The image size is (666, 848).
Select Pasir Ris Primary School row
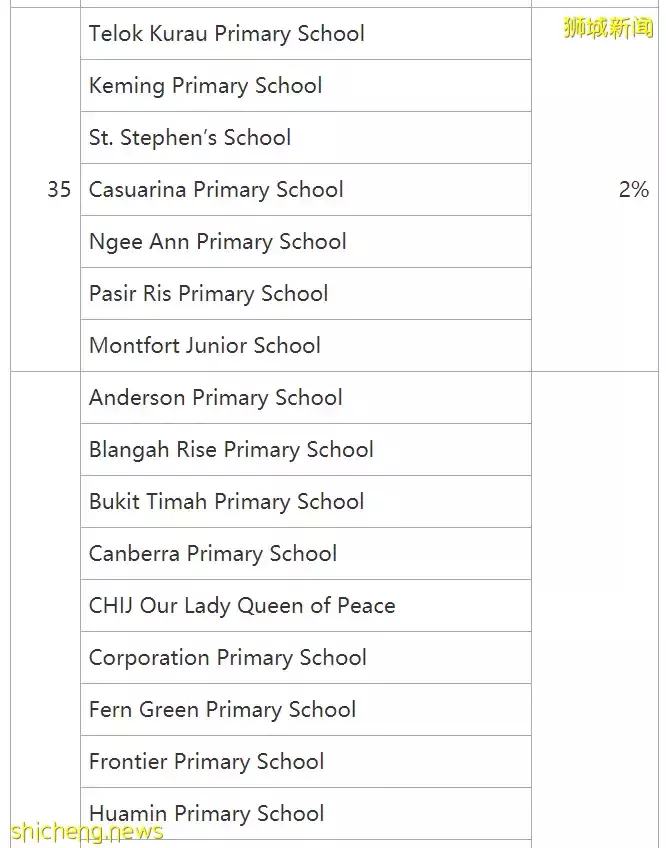coord(208,294)
